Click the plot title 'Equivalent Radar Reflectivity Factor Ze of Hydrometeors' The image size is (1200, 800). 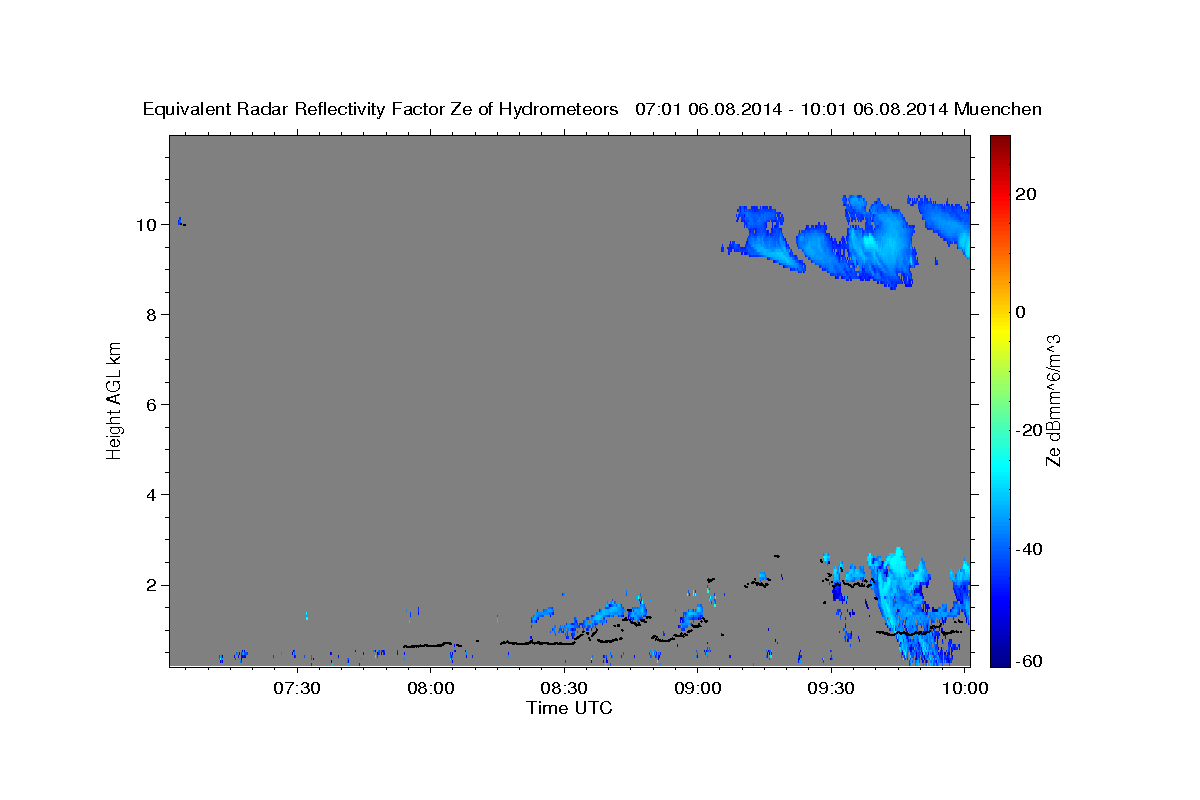click(381, 110)
